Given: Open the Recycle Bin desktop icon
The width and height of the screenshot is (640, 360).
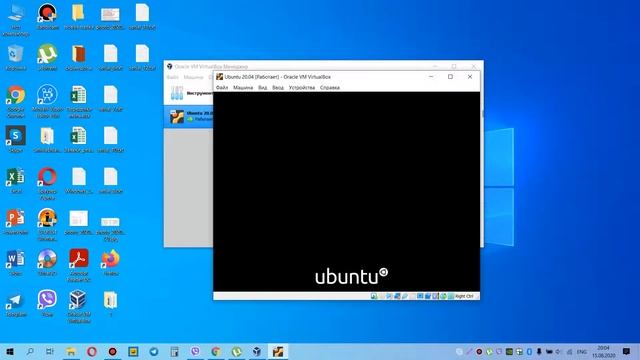Looking at the screenshot, I should 16,57.
